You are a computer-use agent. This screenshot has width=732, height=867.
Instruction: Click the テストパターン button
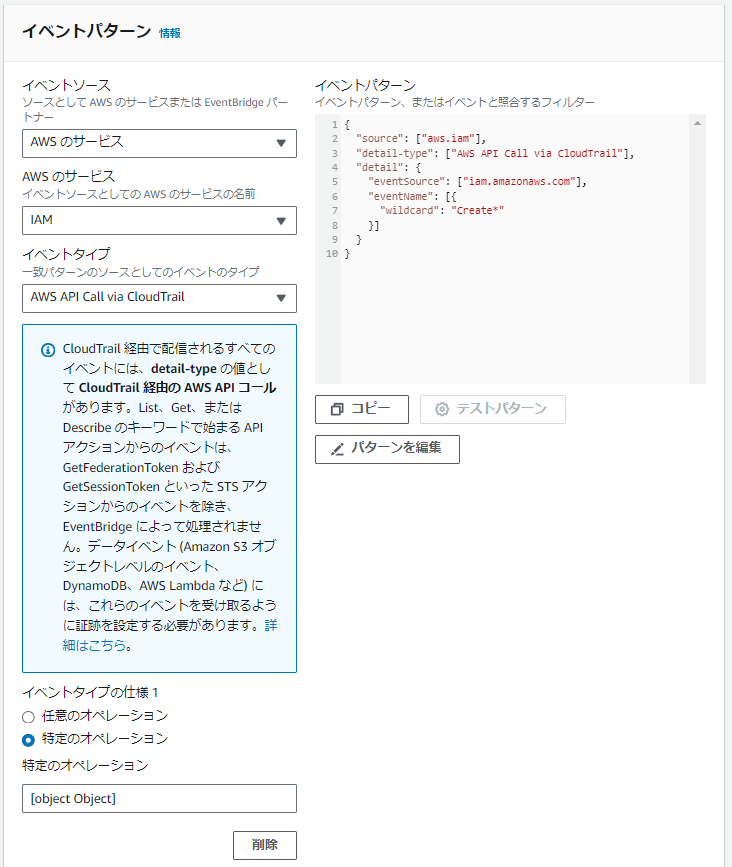pos(492,409)
